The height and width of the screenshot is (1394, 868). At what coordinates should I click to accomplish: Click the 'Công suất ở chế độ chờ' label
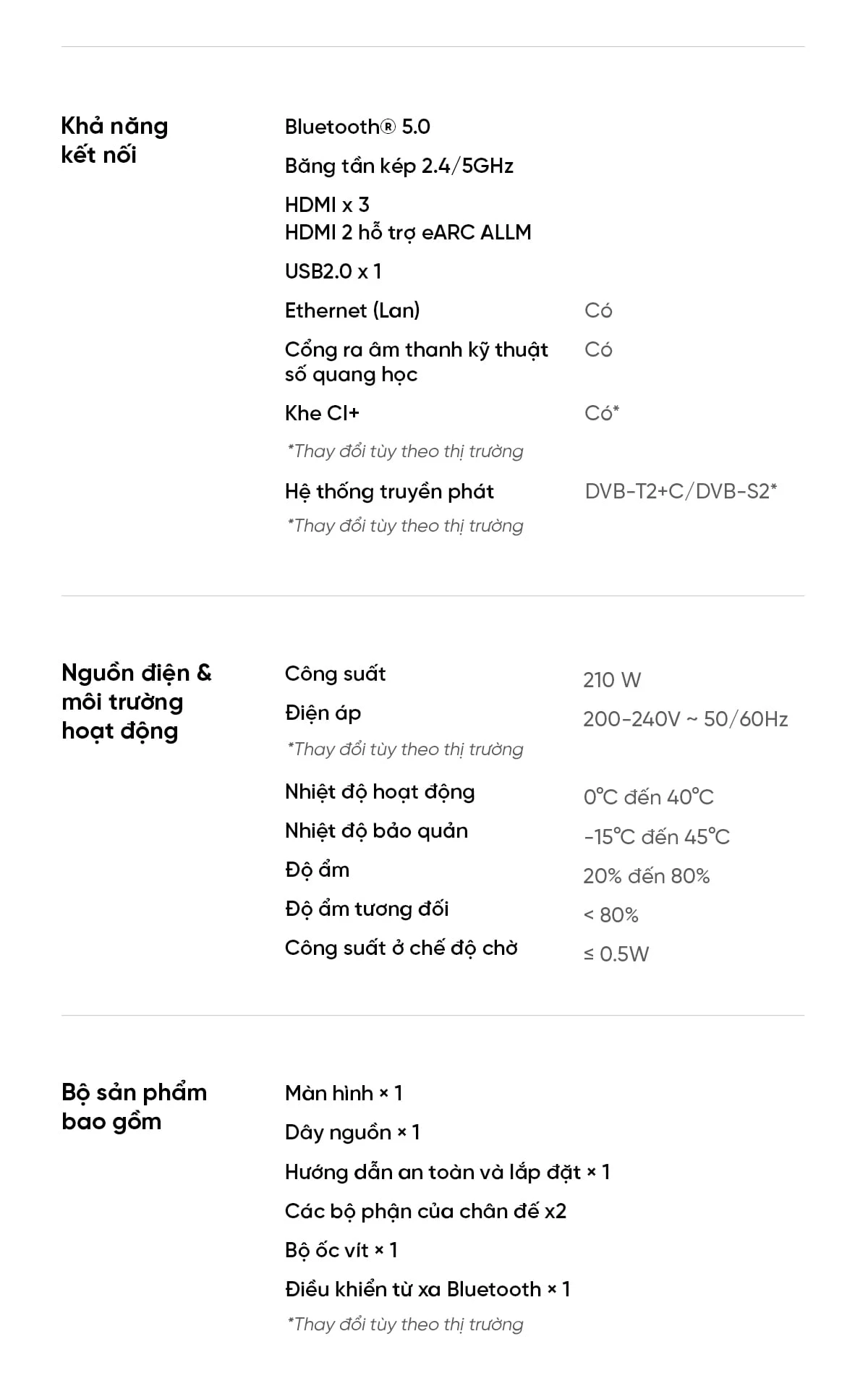point(401,948)
